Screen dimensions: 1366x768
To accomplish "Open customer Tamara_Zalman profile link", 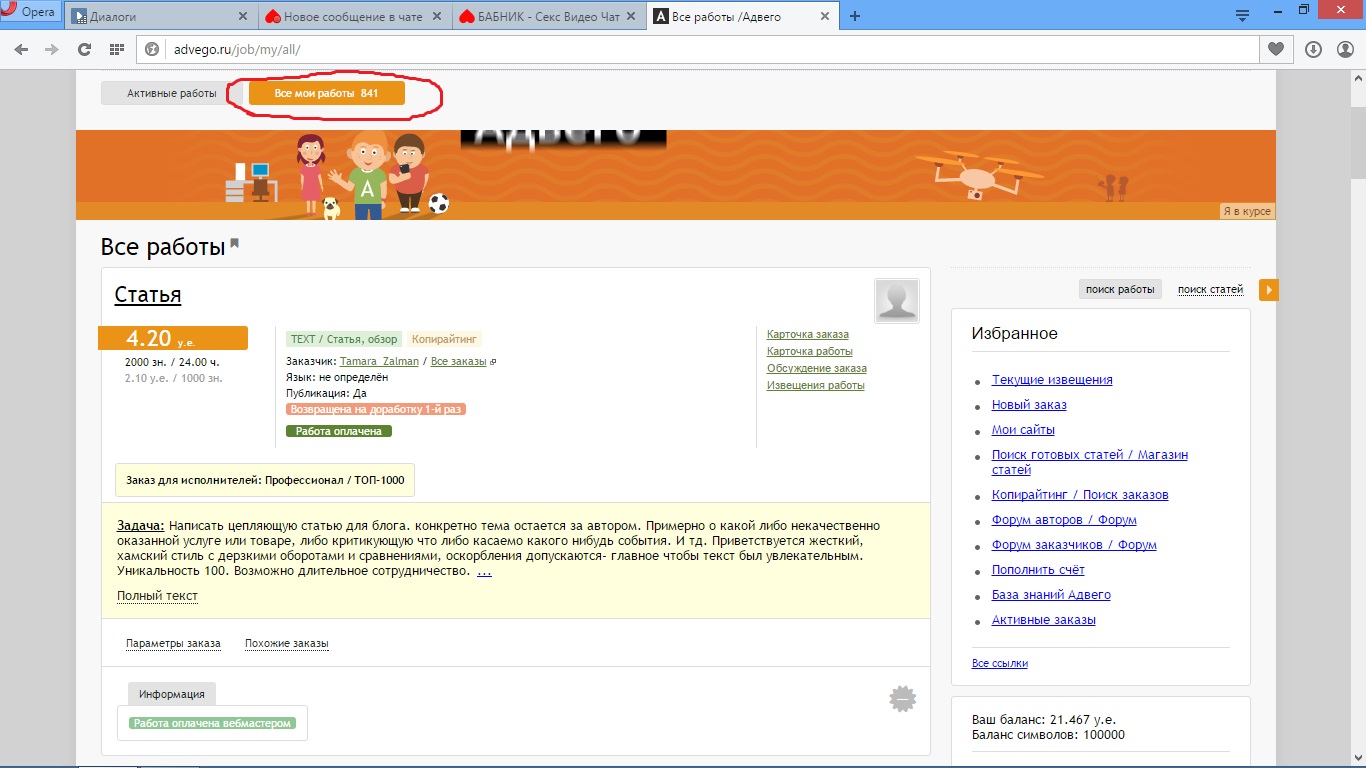I will point(379,361).
